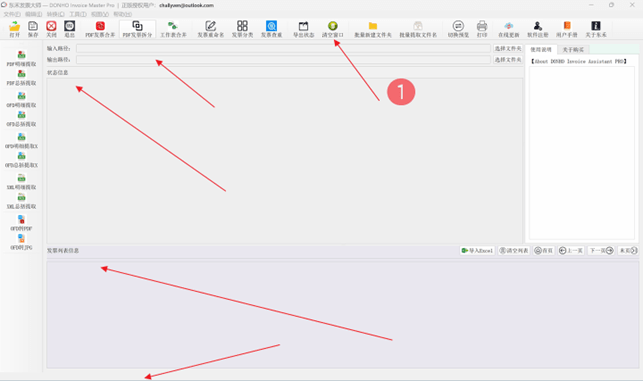The width and height of the screenshot is (643, 381).
Task: Select the PDF发票拆分 split tool
Action: 137,30
